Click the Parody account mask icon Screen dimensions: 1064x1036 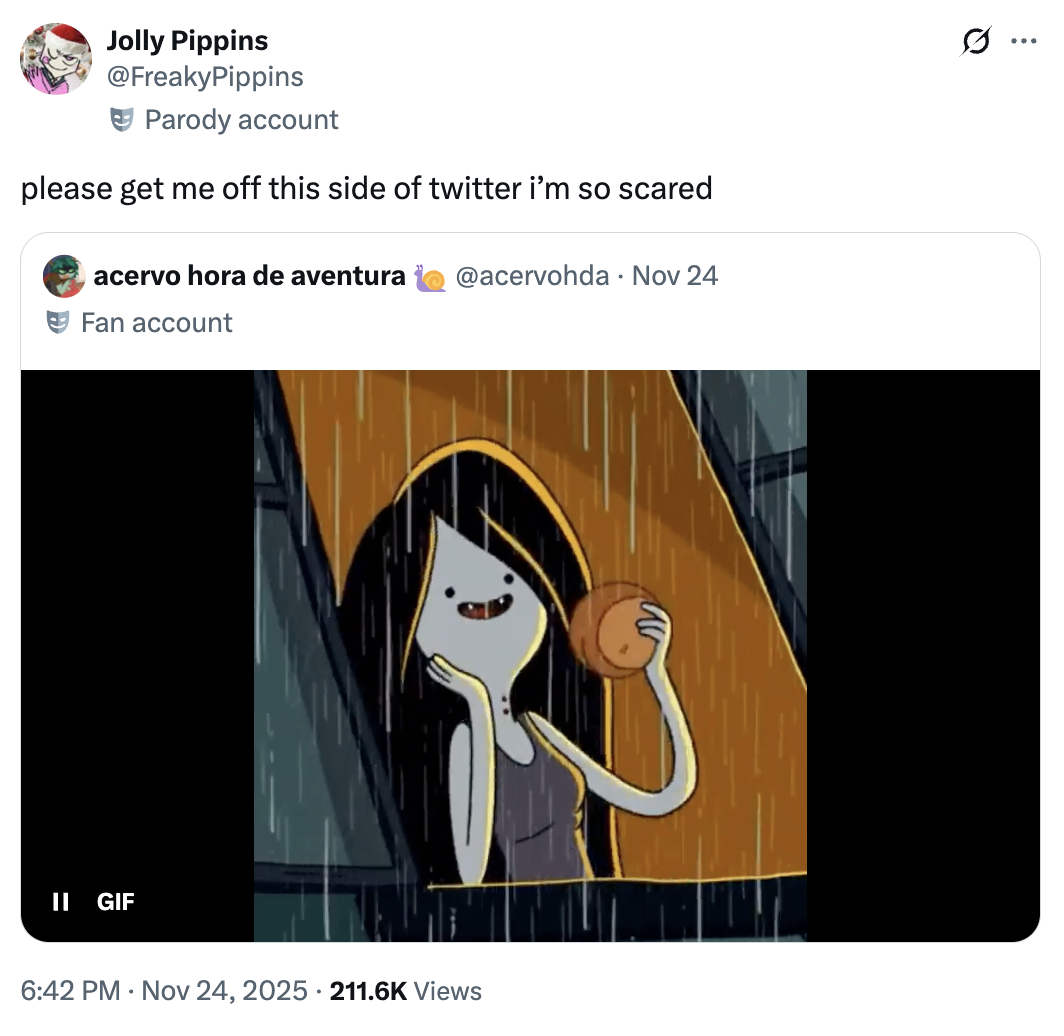(121, 121)
